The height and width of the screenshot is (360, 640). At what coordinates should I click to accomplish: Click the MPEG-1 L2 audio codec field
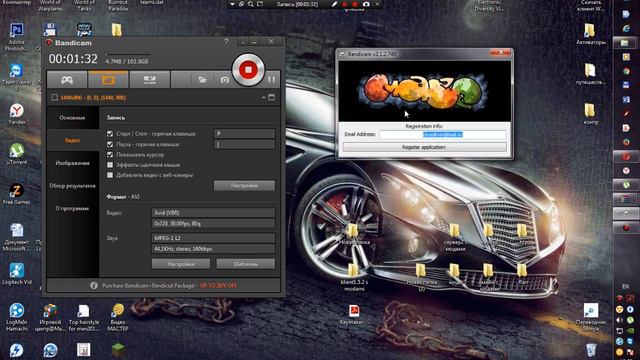213,238
